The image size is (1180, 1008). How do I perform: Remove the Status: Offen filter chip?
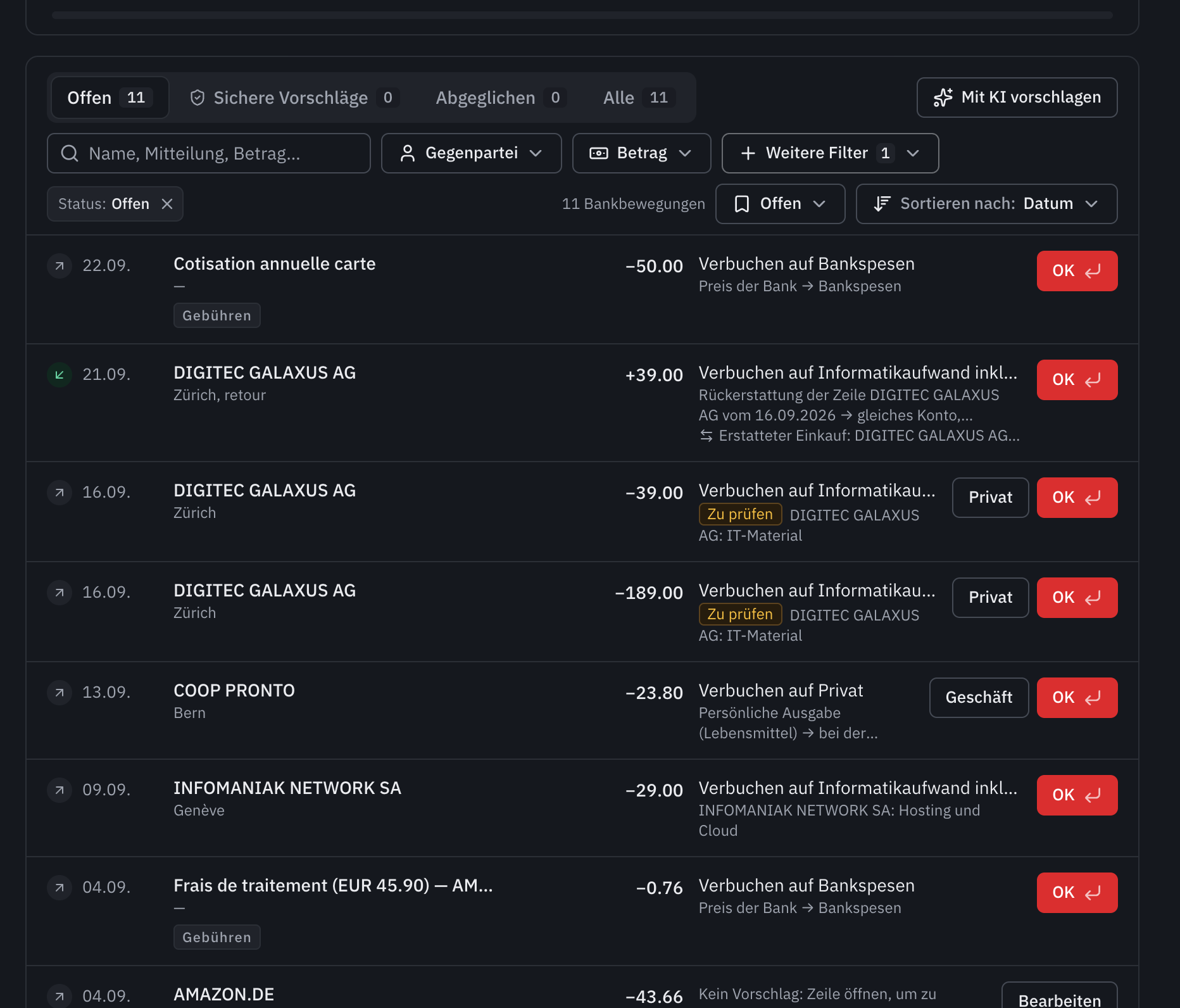(x=167, y=204)
